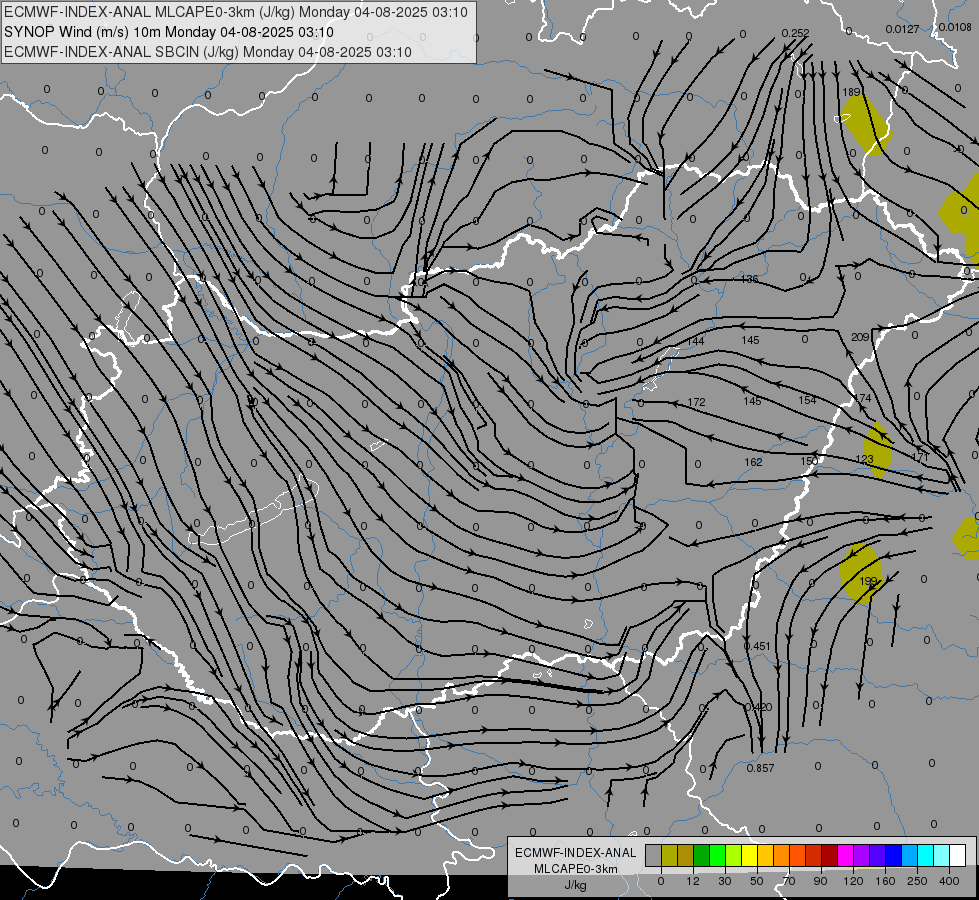
Task: Click the legend value 70
Action: (789, 881)
